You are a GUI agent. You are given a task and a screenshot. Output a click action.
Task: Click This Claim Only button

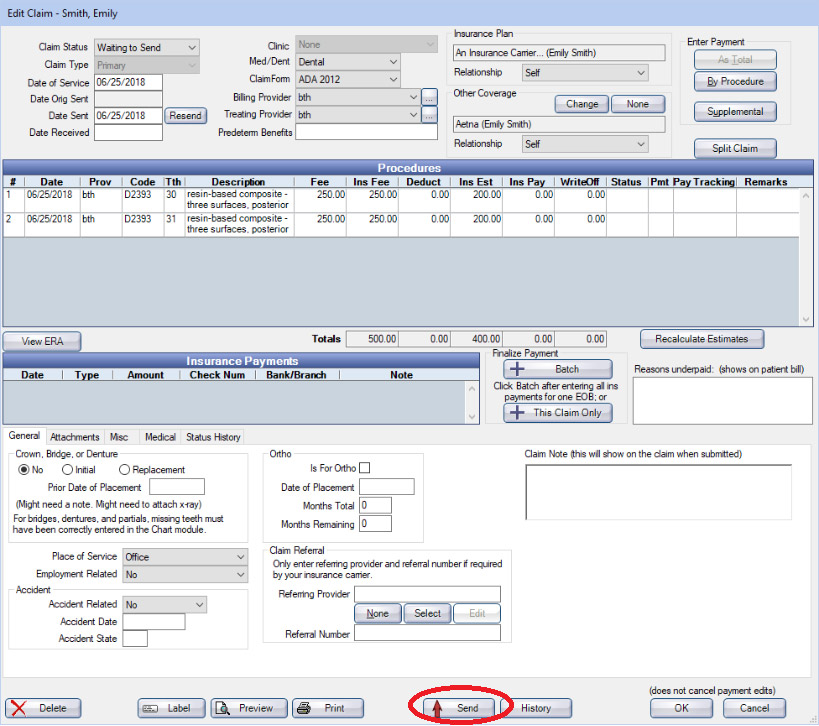coord(558,413)
